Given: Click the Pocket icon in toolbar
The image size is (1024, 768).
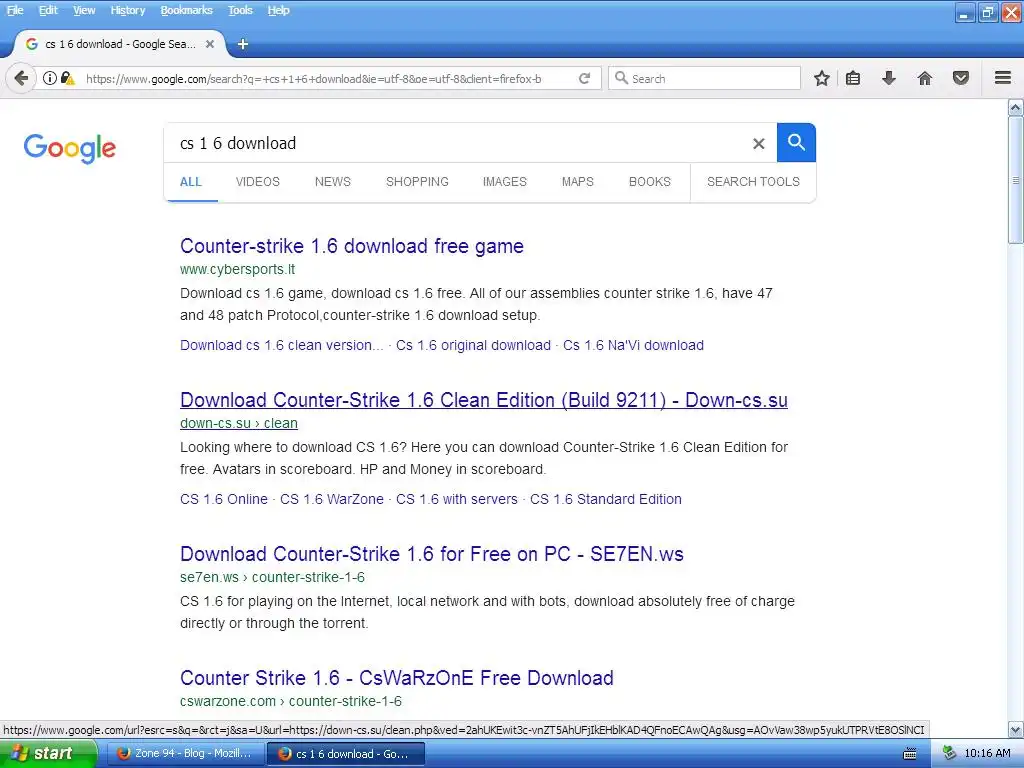Looking at the screenshot, I should [961, 78].
